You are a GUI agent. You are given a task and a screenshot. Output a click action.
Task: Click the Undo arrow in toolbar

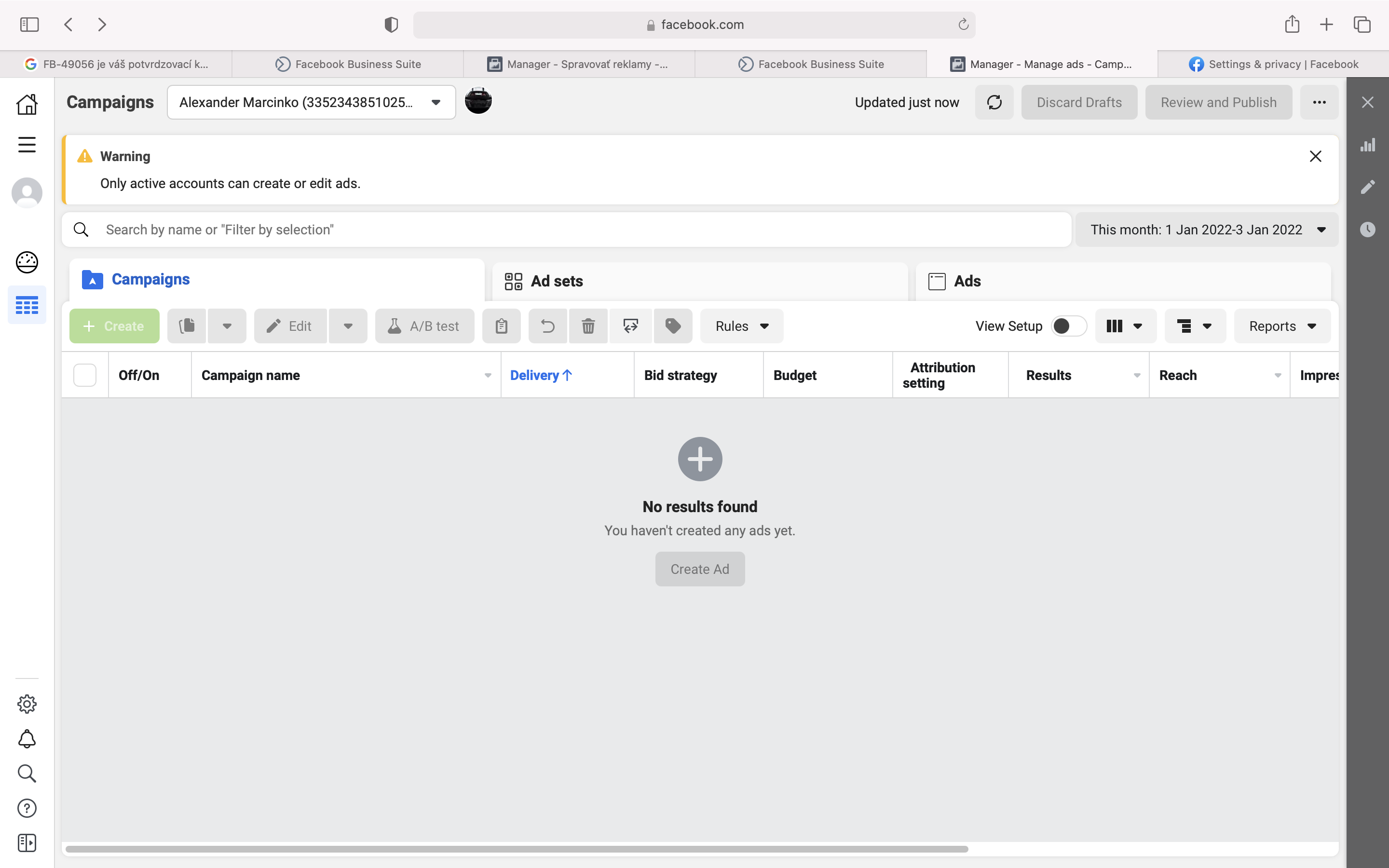tap(547, 326)
